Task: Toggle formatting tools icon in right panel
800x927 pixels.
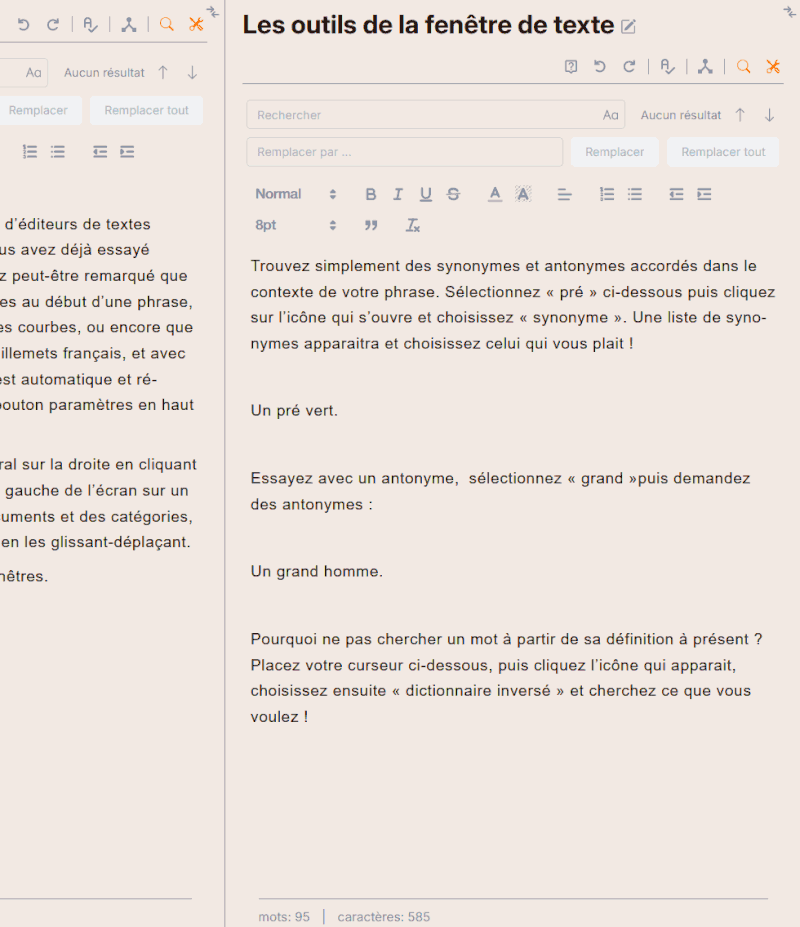Action: (x=773, y=67)
